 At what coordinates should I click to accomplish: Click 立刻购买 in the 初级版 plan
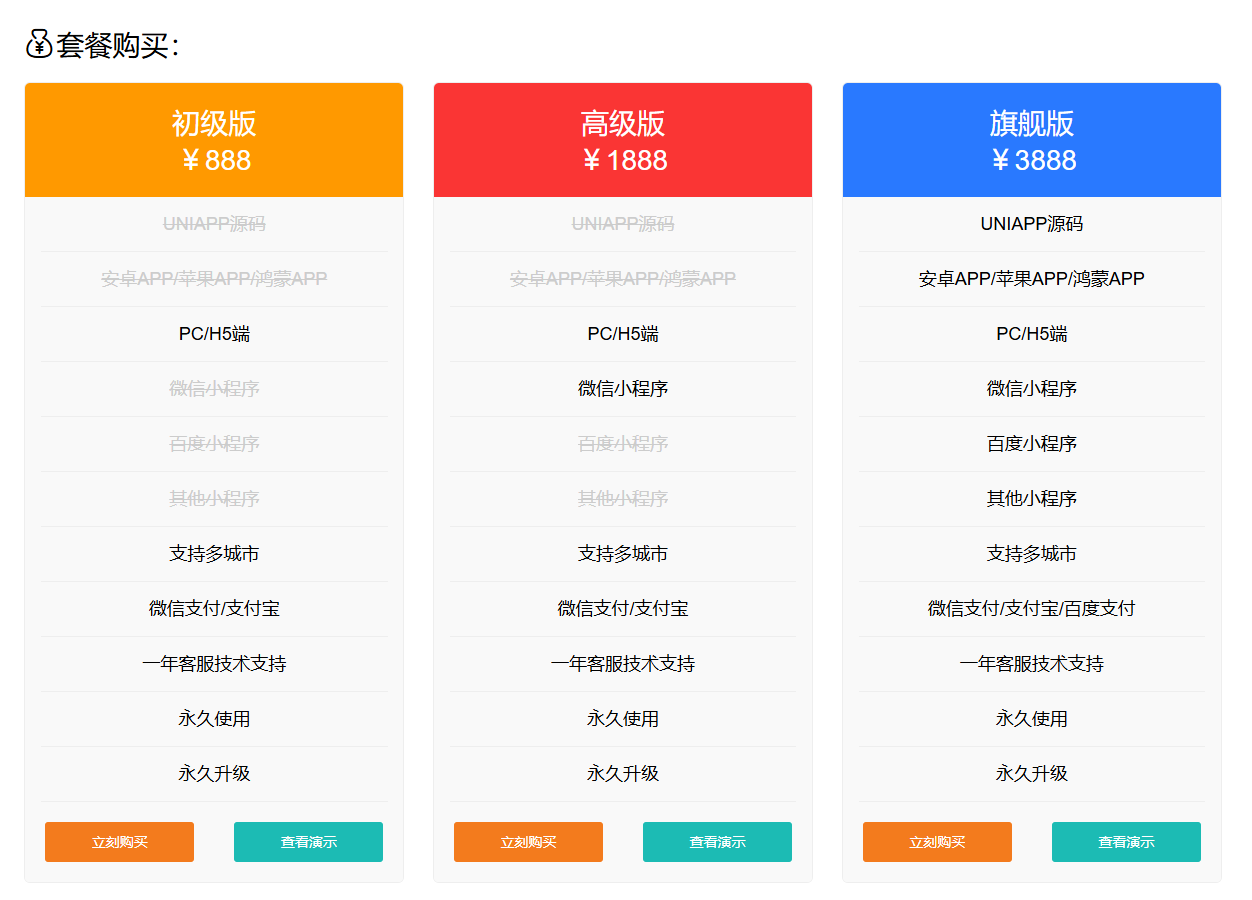pyautogui.click(x=119, y=842)
